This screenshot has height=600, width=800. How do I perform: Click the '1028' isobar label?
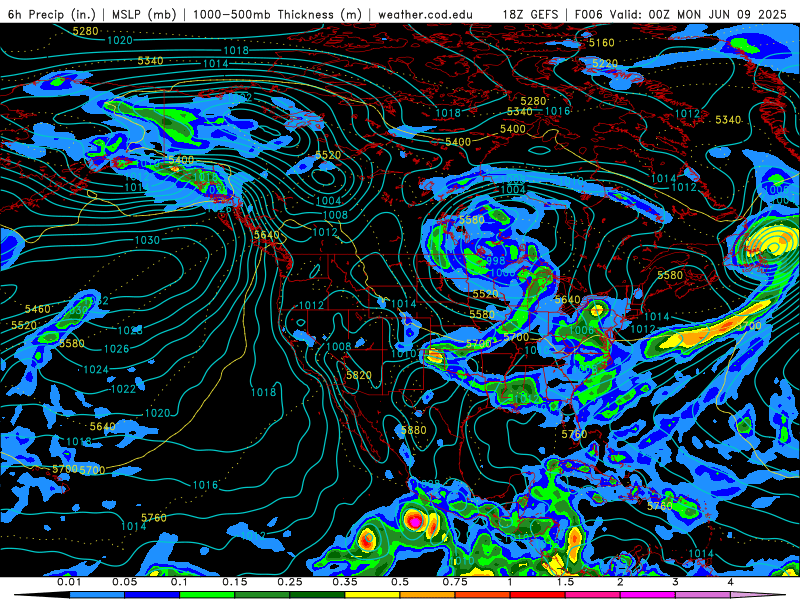[130, 330]
